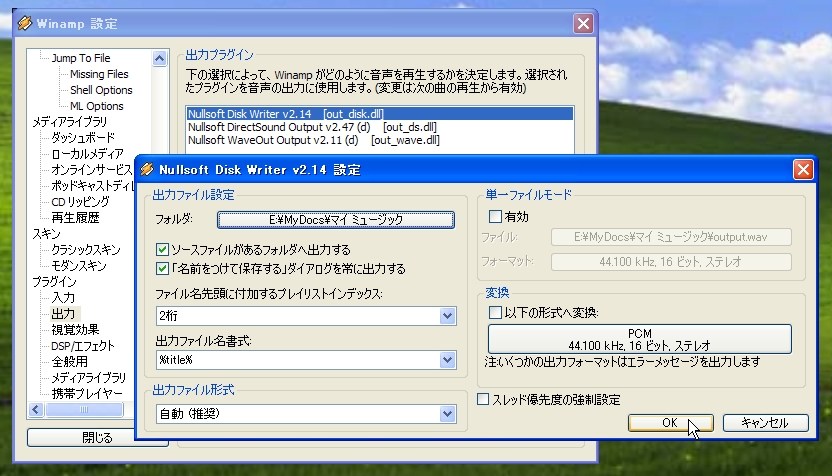Open ローカルメディア tree item
The height and width of the screenshot is (476, 832).
(x=88, y=154)
